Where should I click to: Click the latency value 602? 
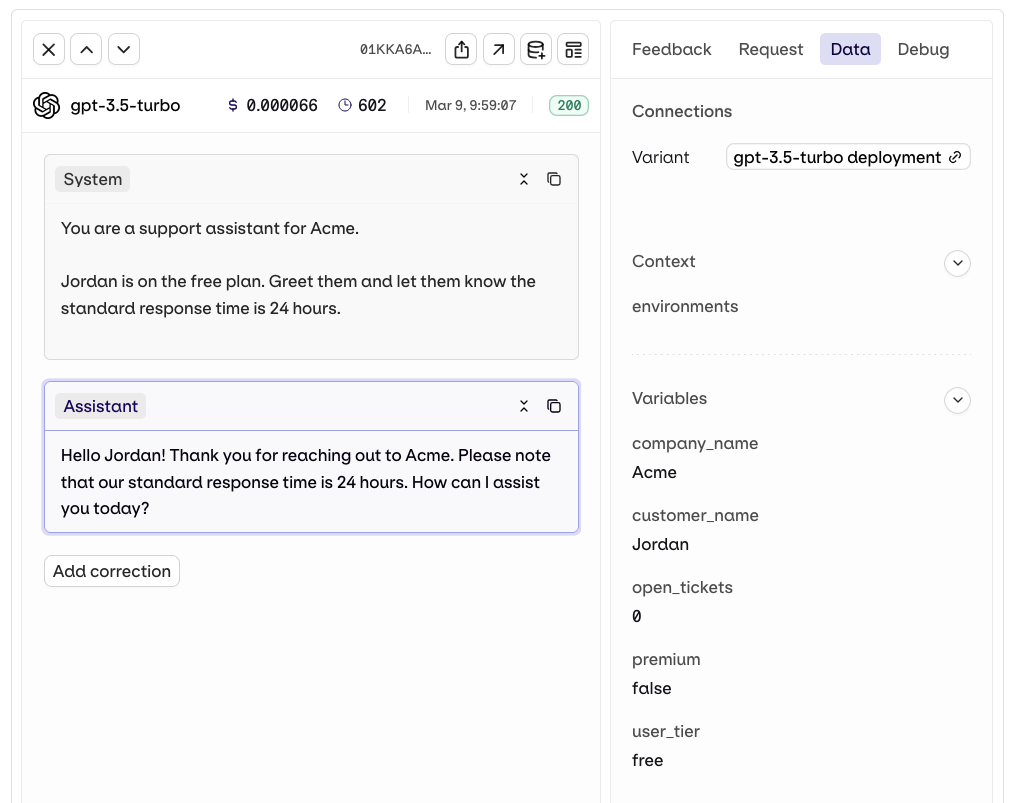[372, 105]
